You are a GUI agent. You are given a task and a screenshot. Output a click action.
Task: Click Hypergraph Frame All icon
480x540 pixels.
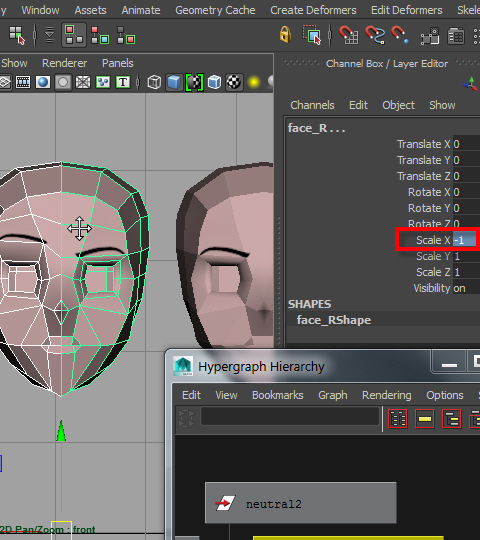398,419
